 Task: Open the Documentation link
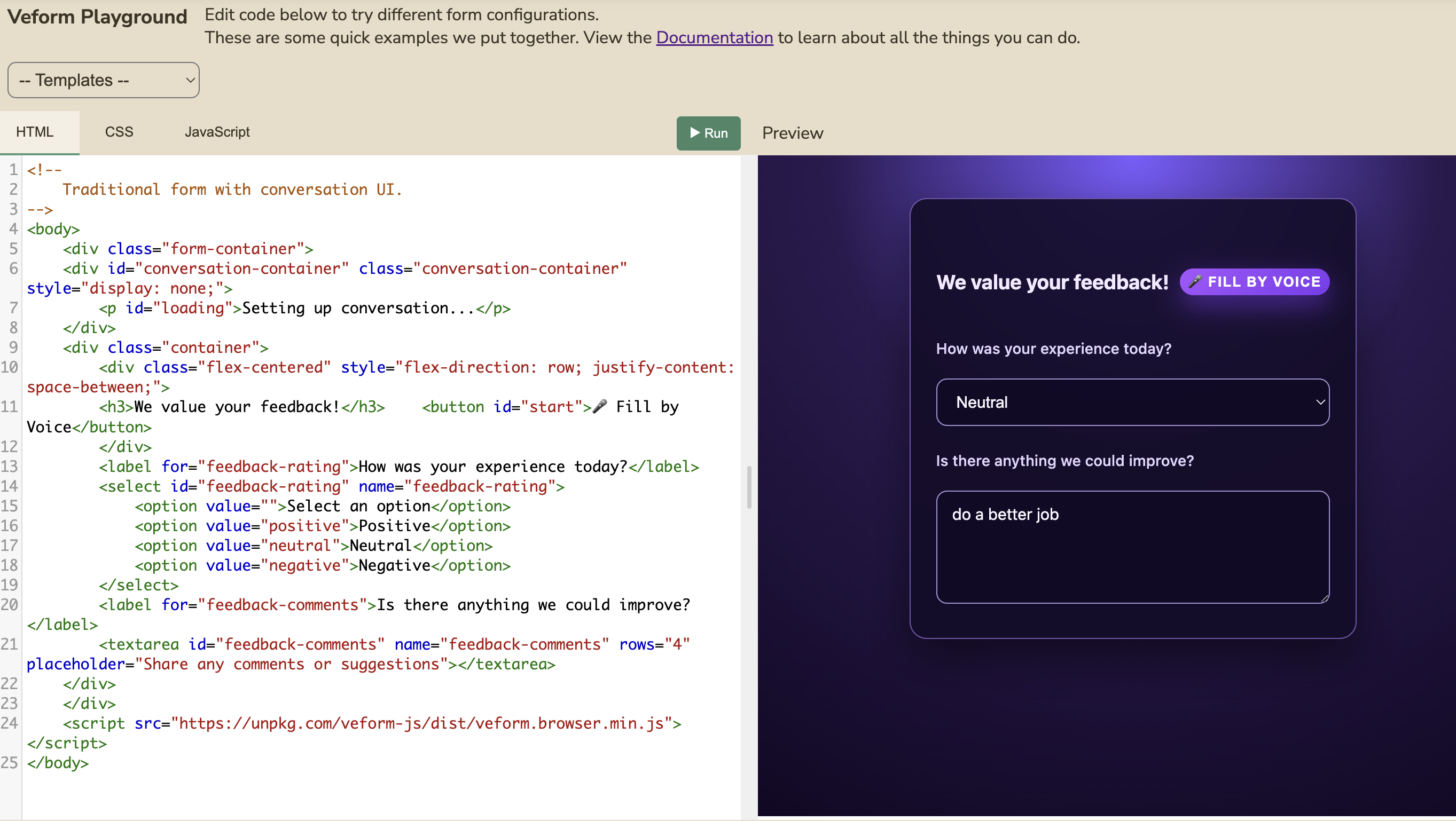714,37
